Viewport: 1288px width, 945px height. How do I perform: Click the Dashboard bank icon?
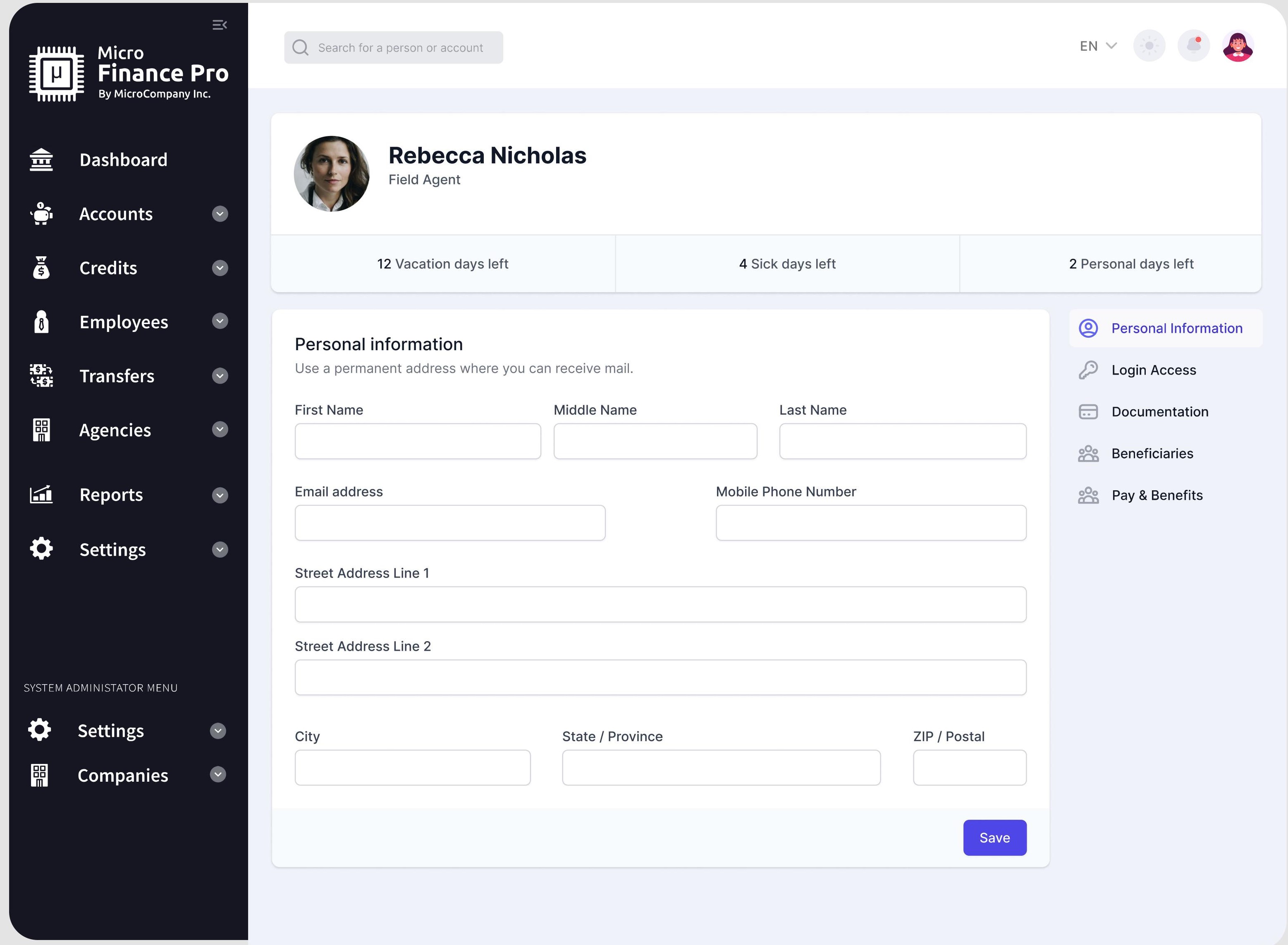(x=41, y=160)
